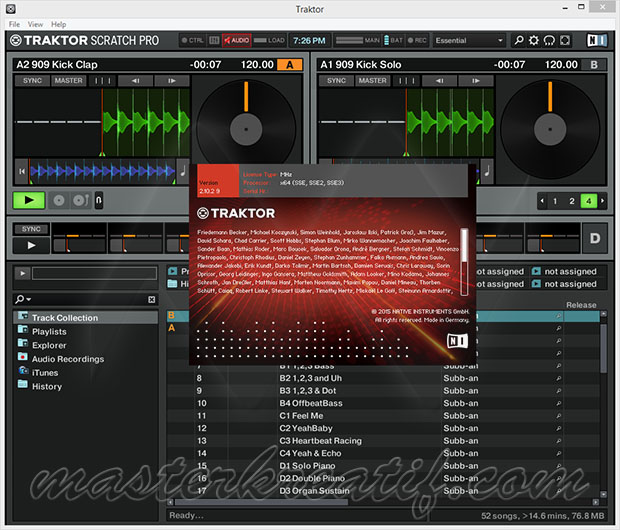Click the note icon beside deck A stripe

(183, 171)
